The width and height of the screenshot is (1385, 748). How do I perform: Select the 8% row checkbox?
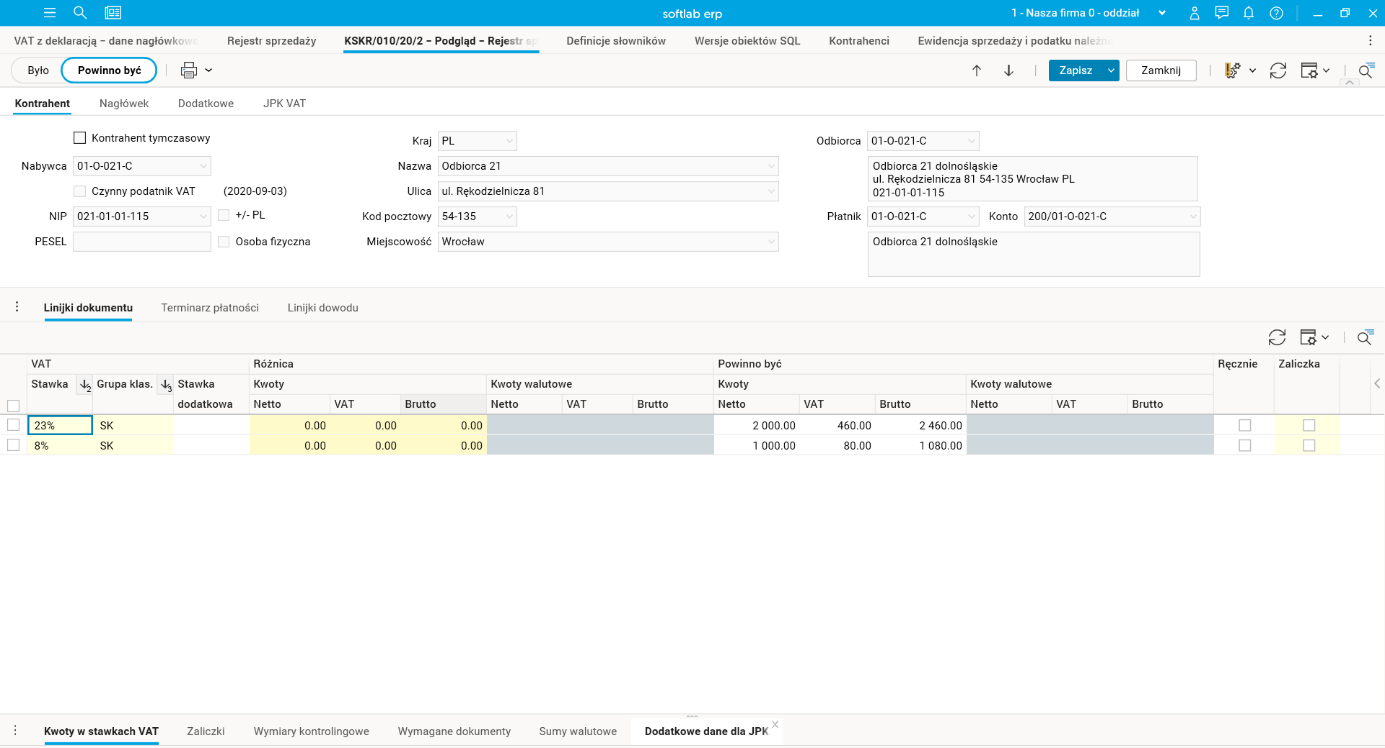(x=13, y=445)
